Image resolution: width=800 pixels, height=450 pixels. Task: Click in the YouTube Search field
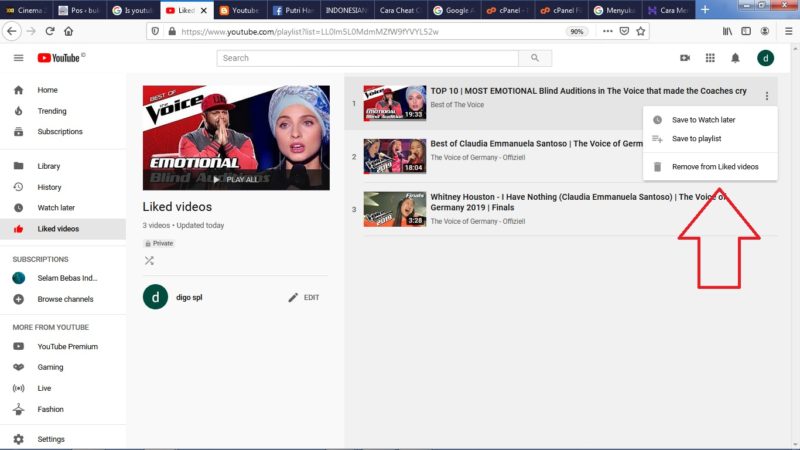coord(367,58)
